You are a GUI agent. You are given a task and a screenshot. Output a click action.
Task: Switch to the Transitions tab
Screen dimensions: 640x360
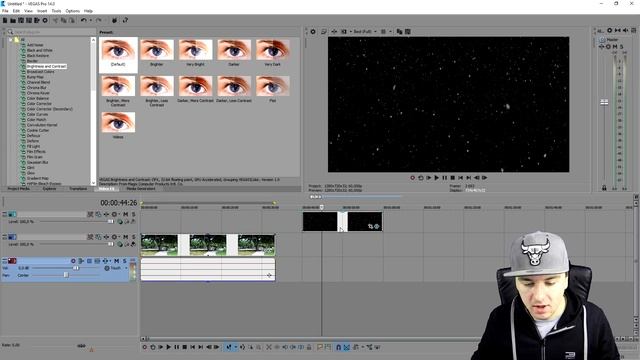(78, 189)
